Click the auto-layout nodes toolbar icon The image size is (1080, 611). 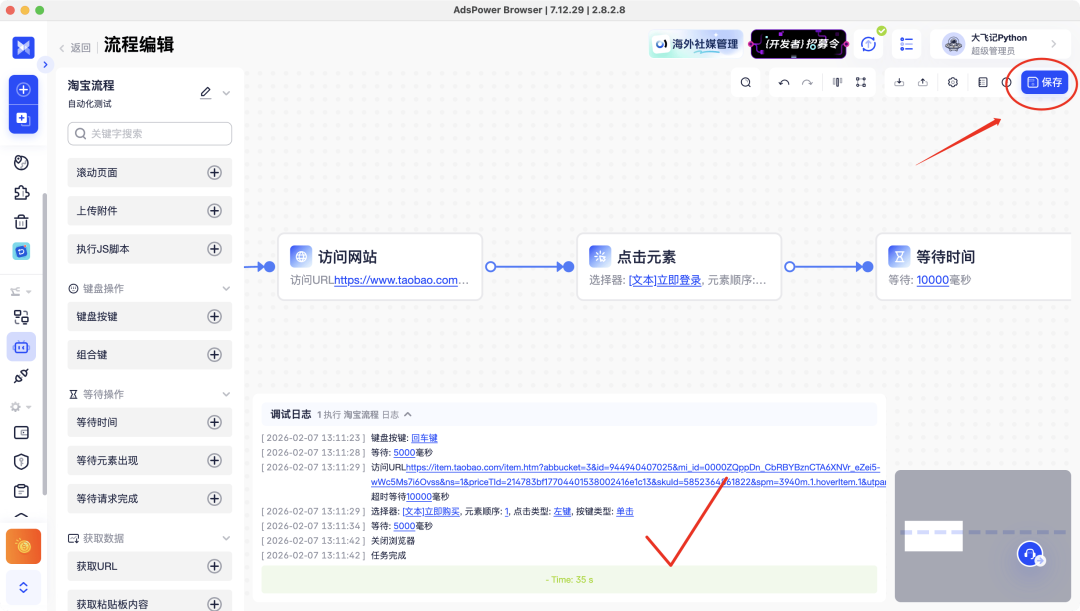(861, 82)
